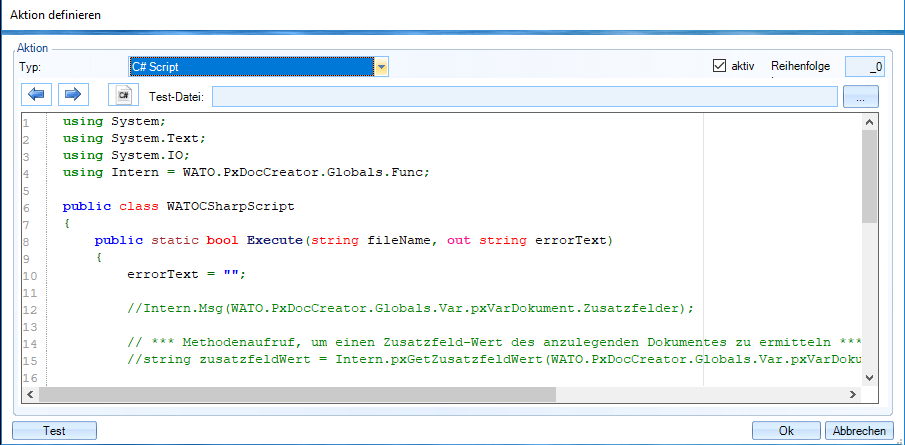Viewport: 905px width, 445px height.
Task: Open file browser with the '...' button
Action: 860,96
